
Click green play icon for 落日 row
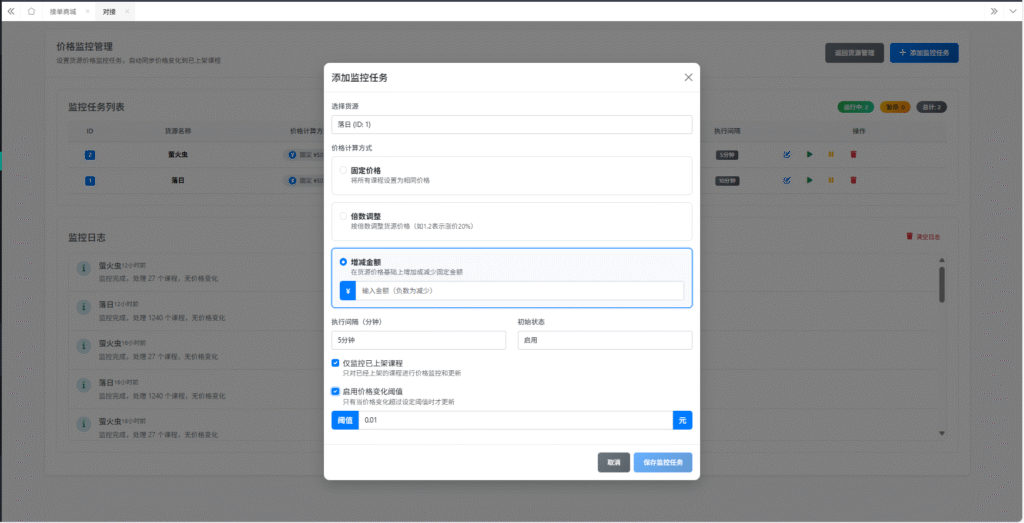pyautogui.click(x=809, y=180)
